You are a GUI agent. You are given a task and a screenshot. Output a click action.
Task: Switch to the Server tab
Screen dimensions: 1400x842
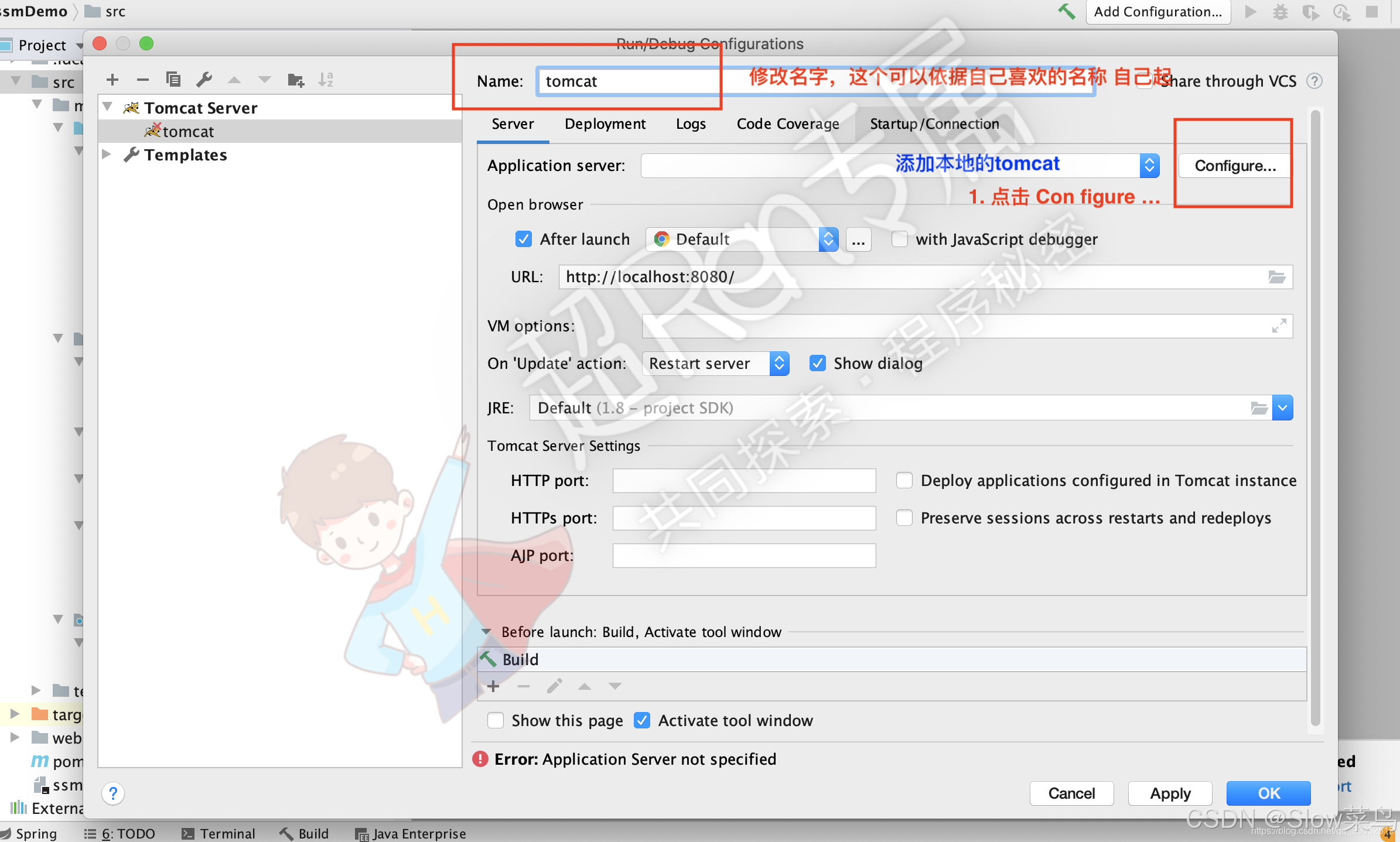click(513, 124)
